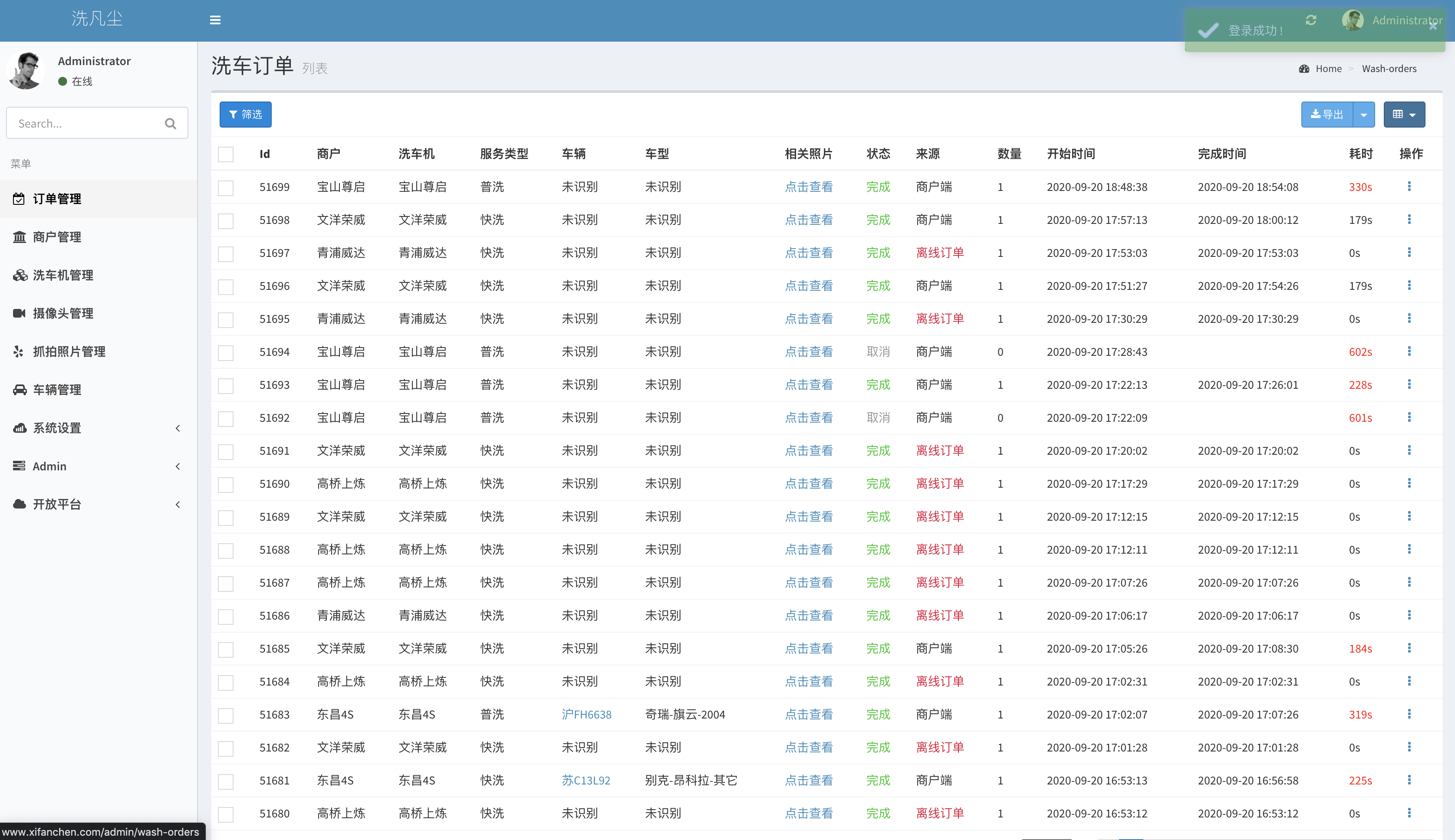Screen dimensions: 1455x840
Task: View photos 点击查看 for order 51683
Action: coord(809,714)
